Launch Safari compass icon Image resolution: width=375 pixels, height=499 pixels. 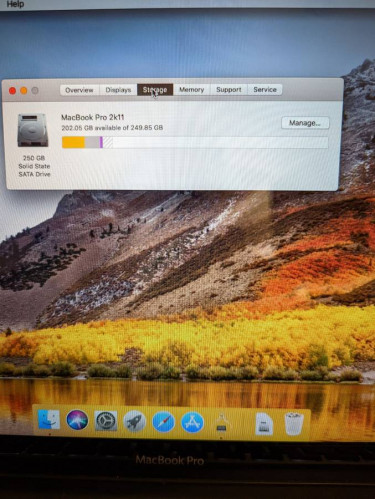pyautogui.click(x=163, y=422)
